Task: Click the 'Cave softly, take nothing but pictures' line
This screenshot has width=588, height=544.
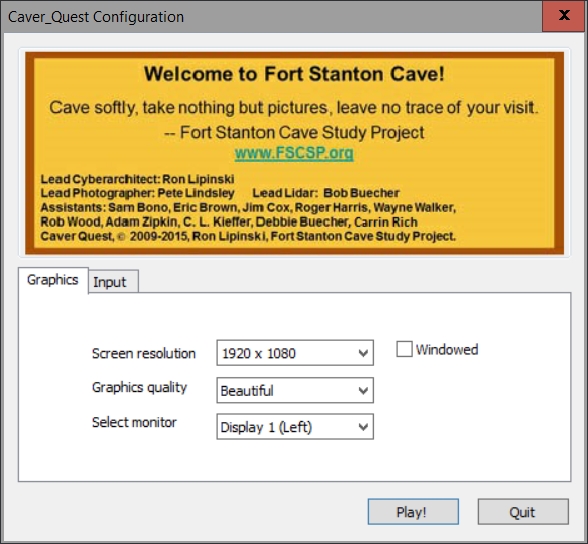Action: pos(294,108)
